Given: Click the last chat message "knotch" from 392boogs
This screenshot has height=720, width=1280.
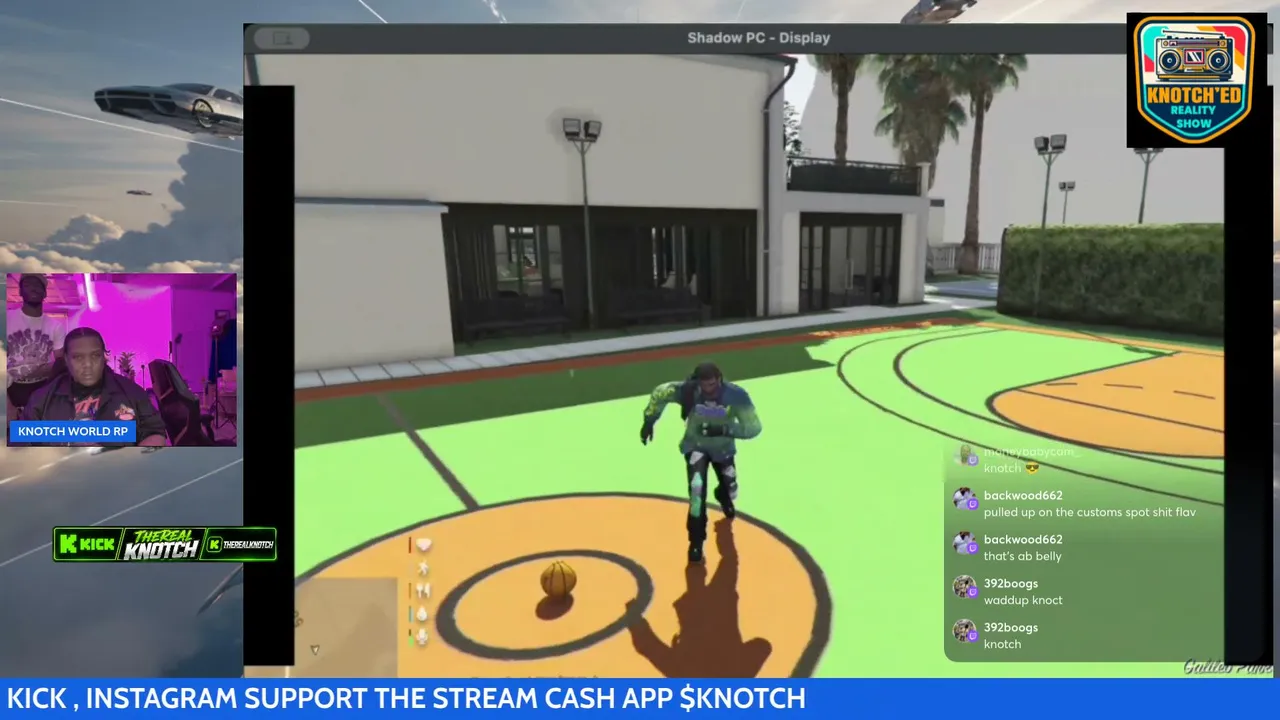Looking at the screenshot, I should [x=1002, y=644].
